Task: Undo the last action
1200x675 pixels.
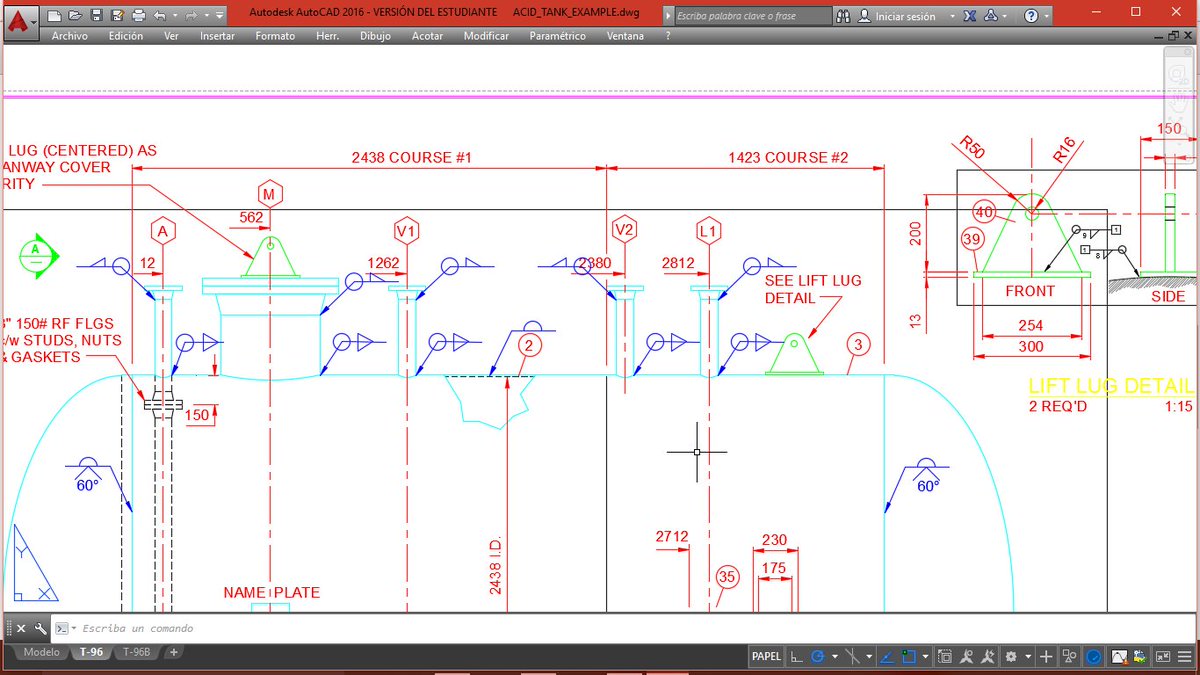Action: click(x=159, y=16)
